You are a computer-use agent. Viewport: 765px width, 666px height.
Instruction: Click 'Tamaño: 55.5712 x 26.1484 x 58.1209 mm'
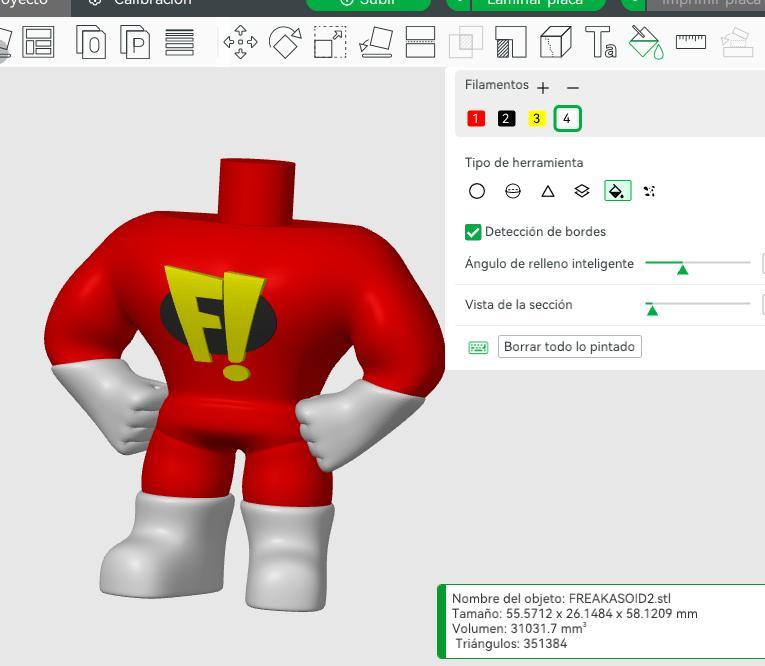(x=575, y=614)
